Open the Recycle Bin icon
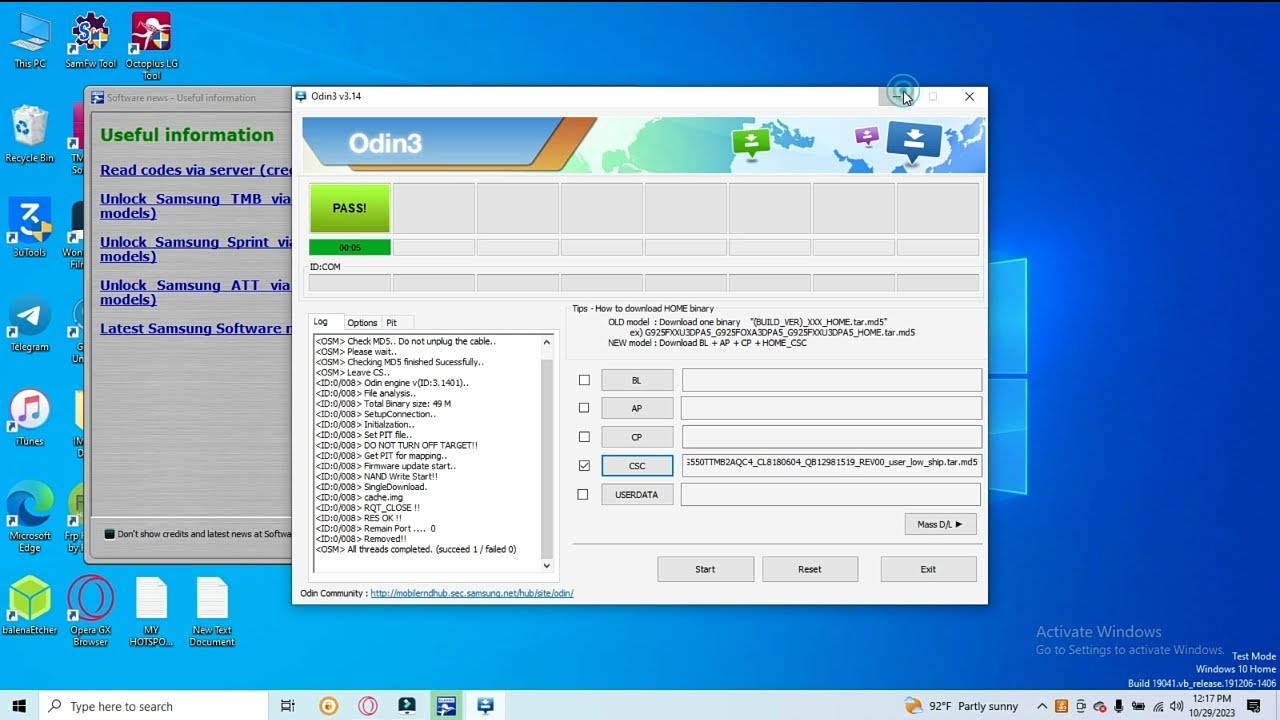 (x=30, y=135)
